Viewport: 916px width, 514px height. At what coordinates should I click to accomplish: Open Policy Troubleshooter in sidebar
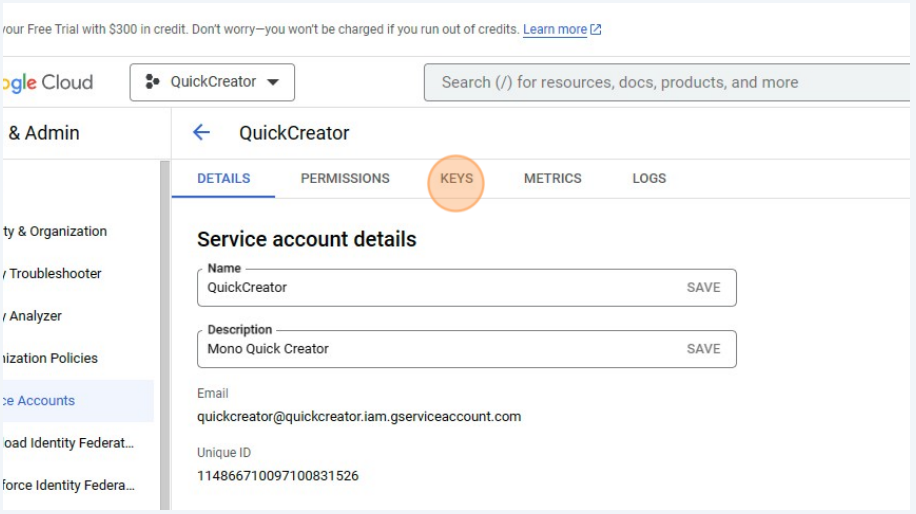pyautogui.click(x=53, y=273)
